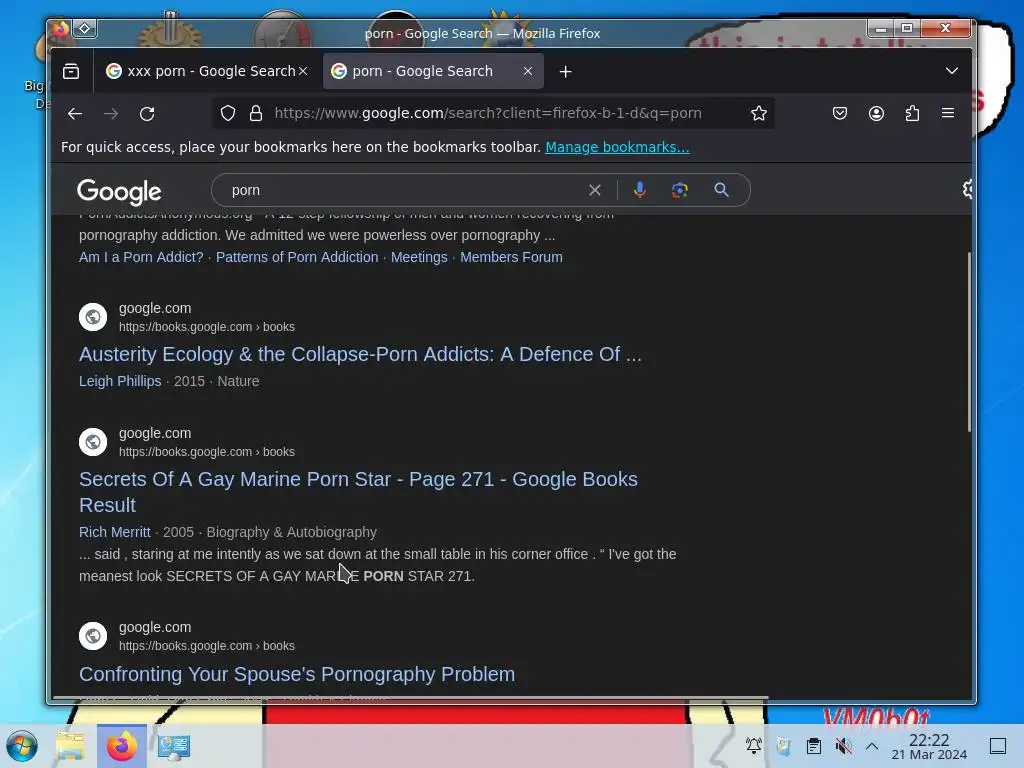Go to Google home via logo
Screen dimensions: 1024x768
[119, 192]
